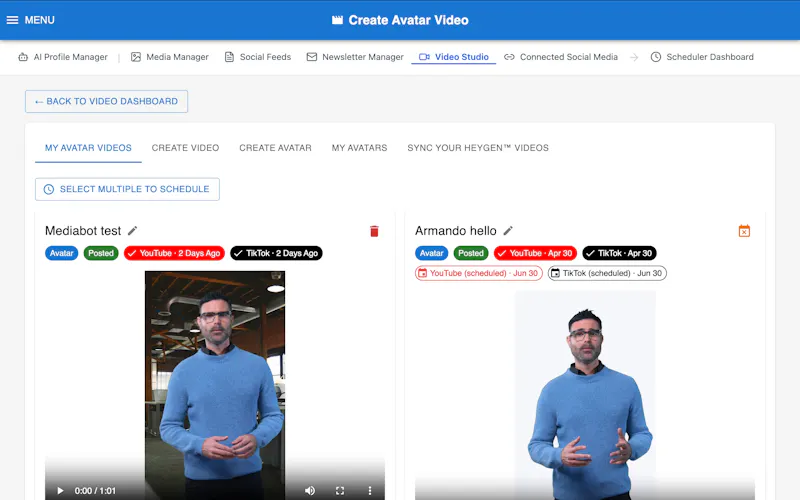The image size is (800, 500).
Task: Click the Armando hello video thumbnail
Action: (585, 395)
